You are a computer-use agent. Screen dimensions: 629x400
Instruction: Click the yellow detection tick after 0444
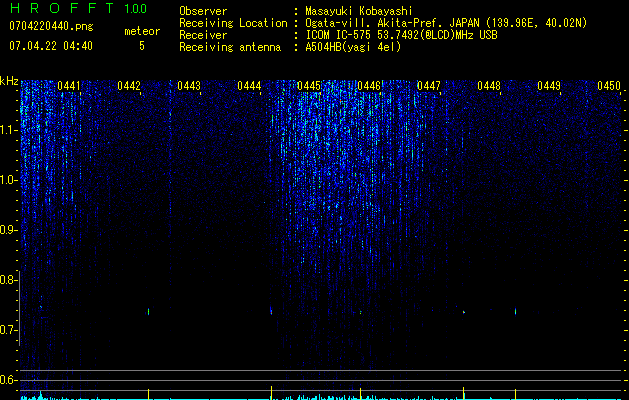click(271, 393)
